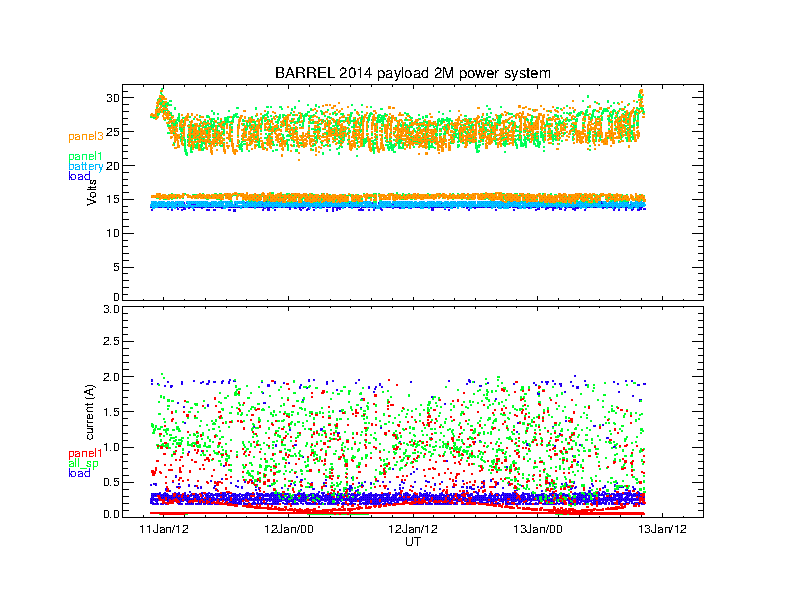
Task: Click the "25" tick on the Volts axis
Action: point(112,132)
